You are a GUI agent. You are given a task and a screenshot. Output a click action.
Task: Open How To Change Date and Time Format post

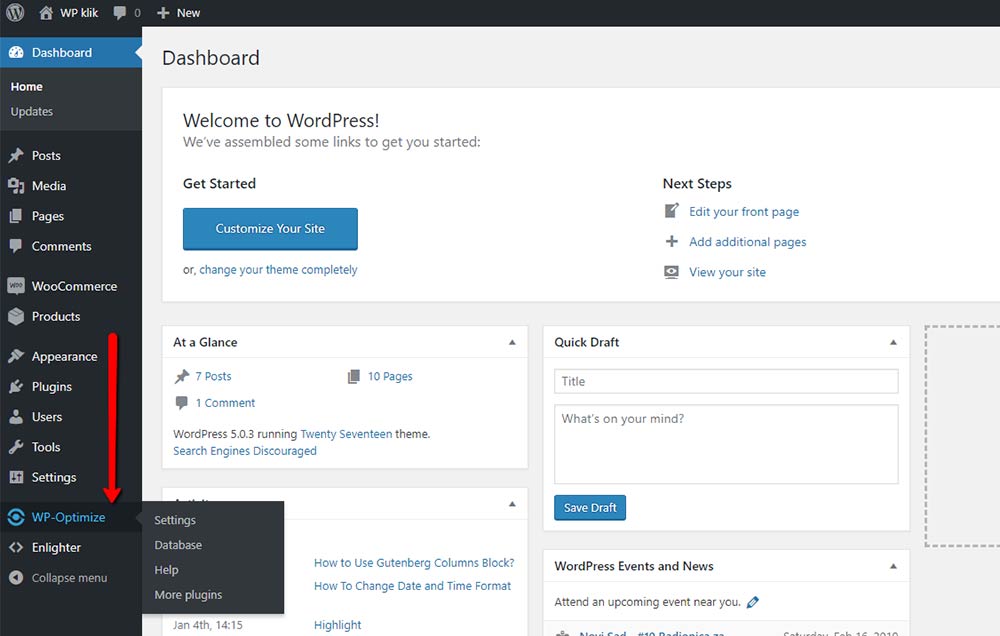[x=413, y=586]
